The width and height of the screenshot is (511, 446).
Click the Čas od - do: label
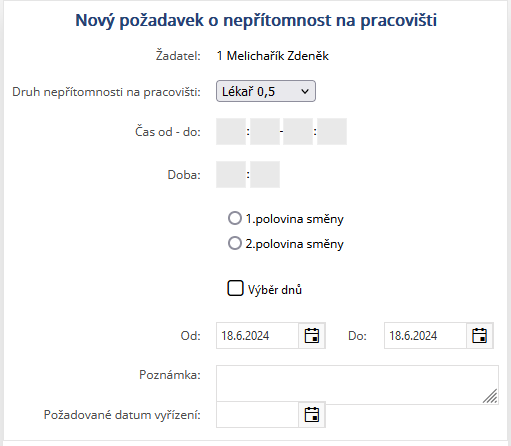point(168,132)
